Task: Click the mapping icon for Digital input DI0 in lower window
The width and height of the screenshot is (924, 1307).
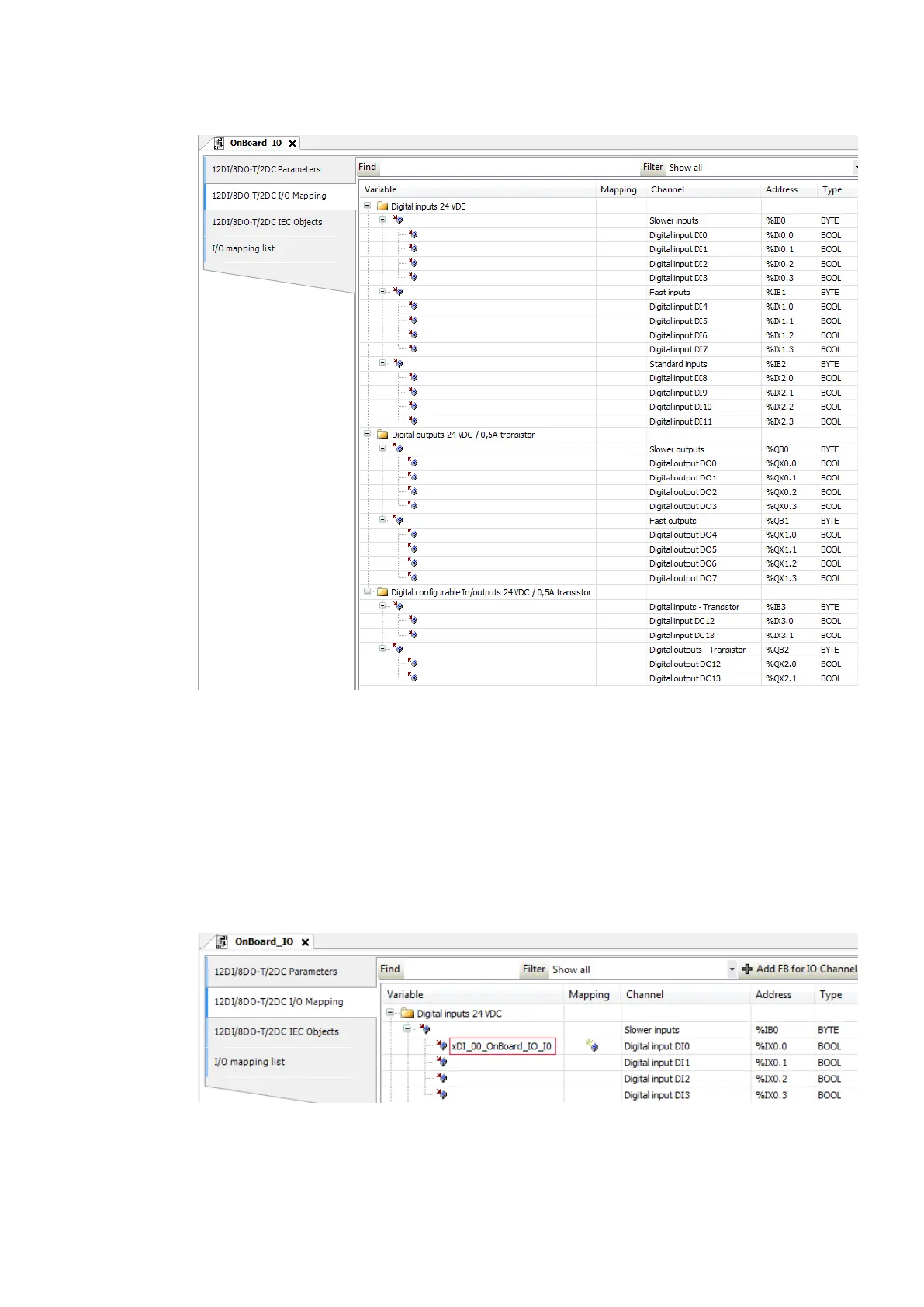Action: point(592,1046)
